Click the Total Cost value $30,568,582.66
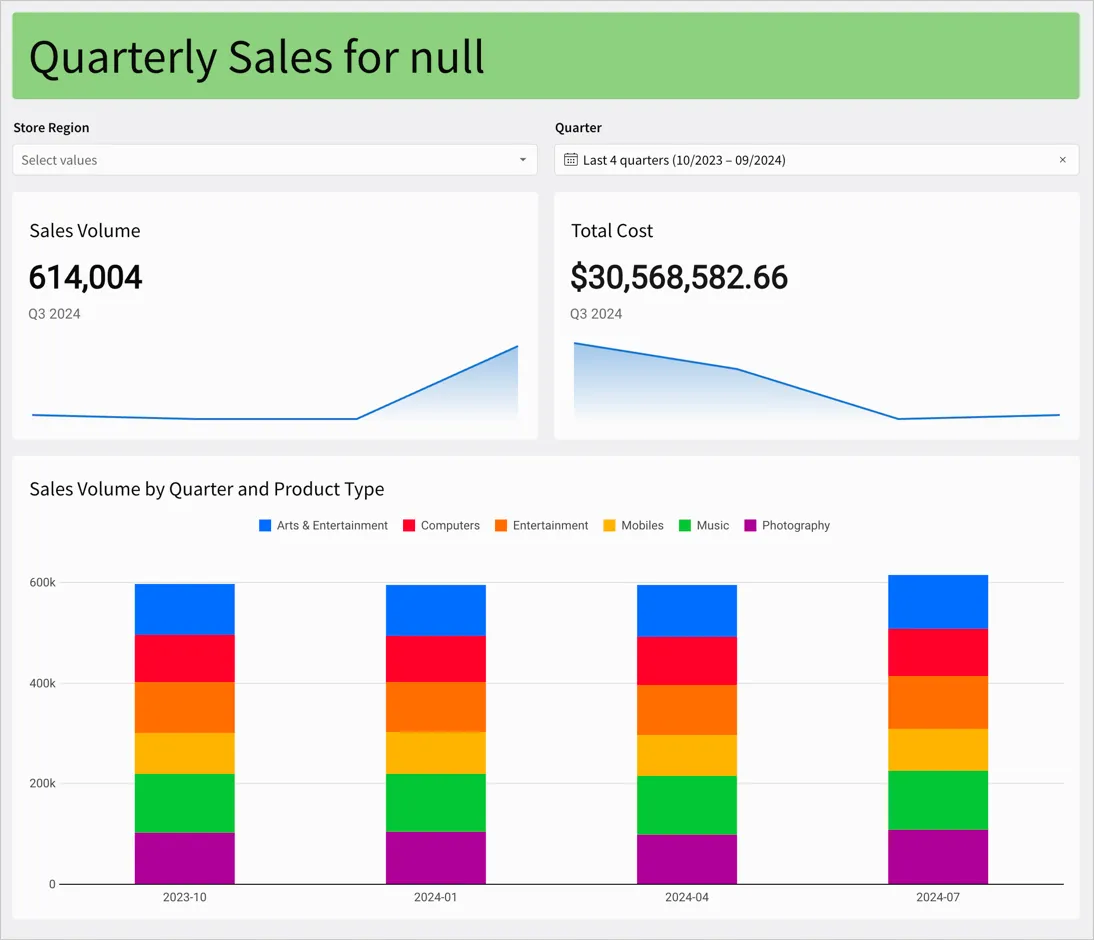Screen dimensions: 1094x940 (x=679, y=277)
